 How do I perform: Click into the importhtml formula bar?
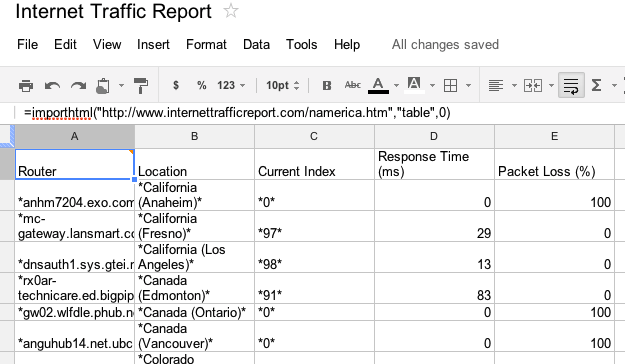319,113
